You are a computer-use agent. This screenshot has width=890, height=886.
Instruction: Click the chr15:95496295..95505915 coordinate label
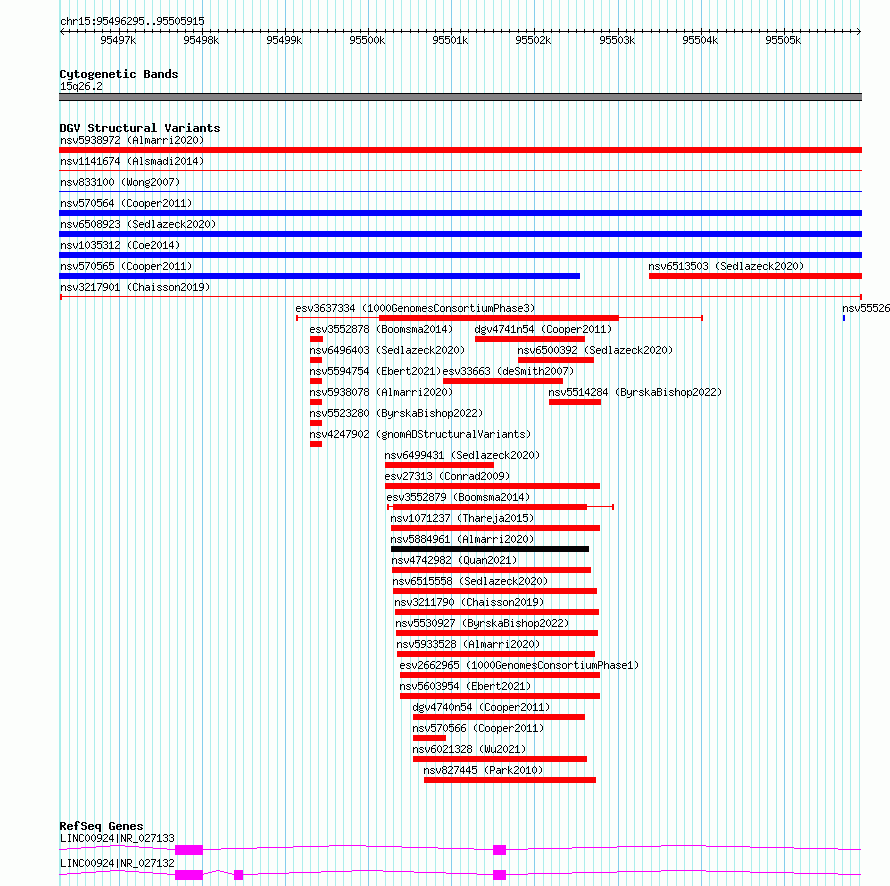(132, 22)
